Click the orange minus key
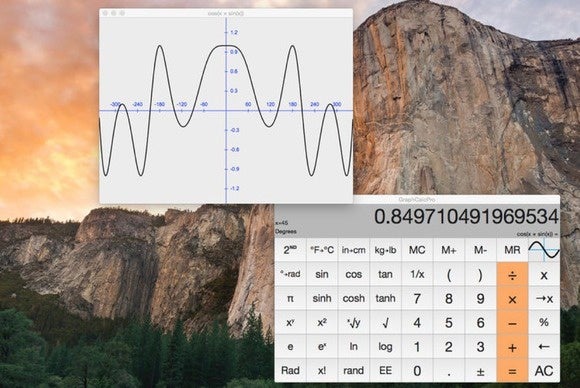Image resolution: width=580 pixels, height=388 pixels. (512, 323)
